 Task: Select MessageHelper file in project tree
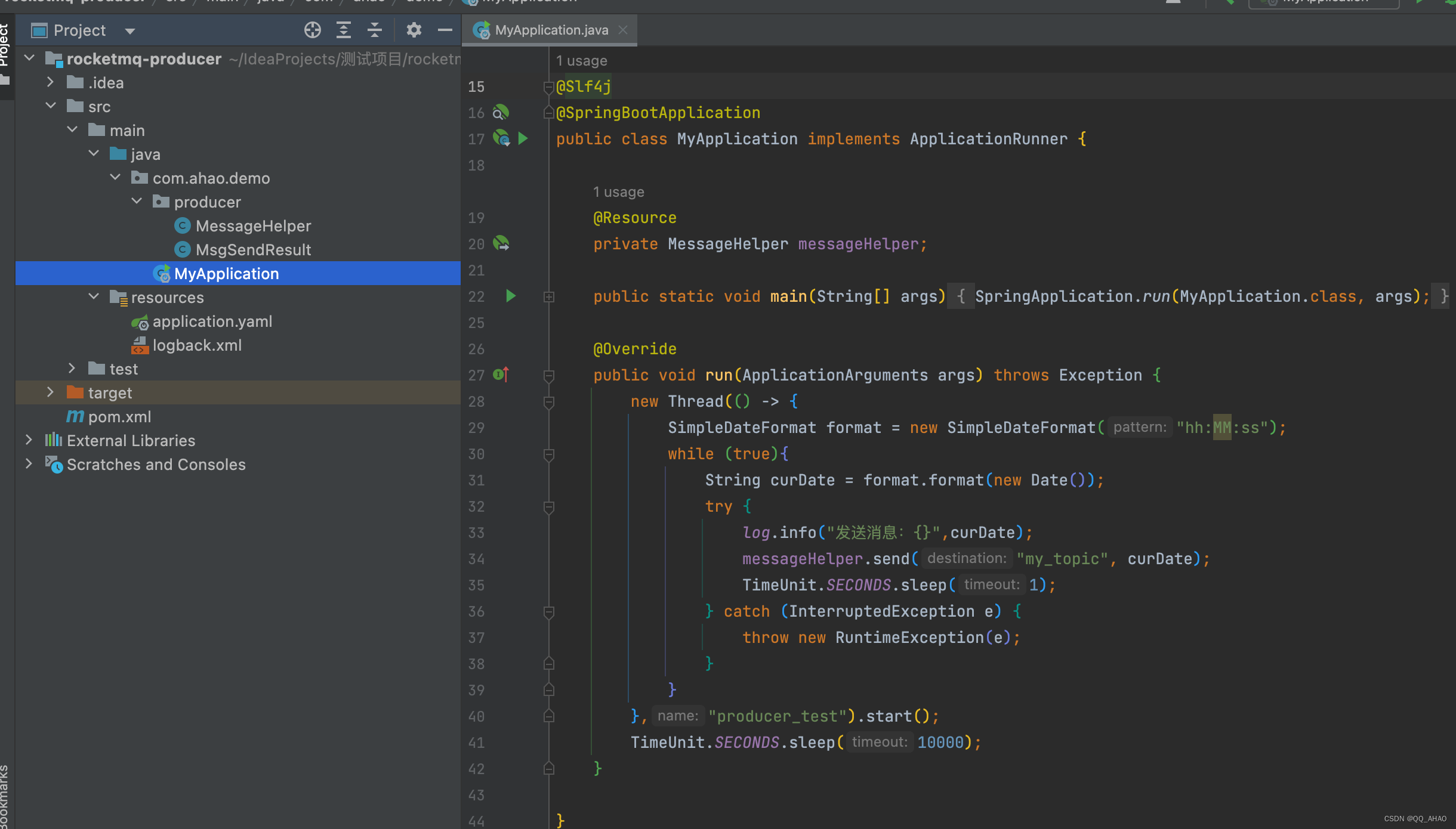(253, 225)
